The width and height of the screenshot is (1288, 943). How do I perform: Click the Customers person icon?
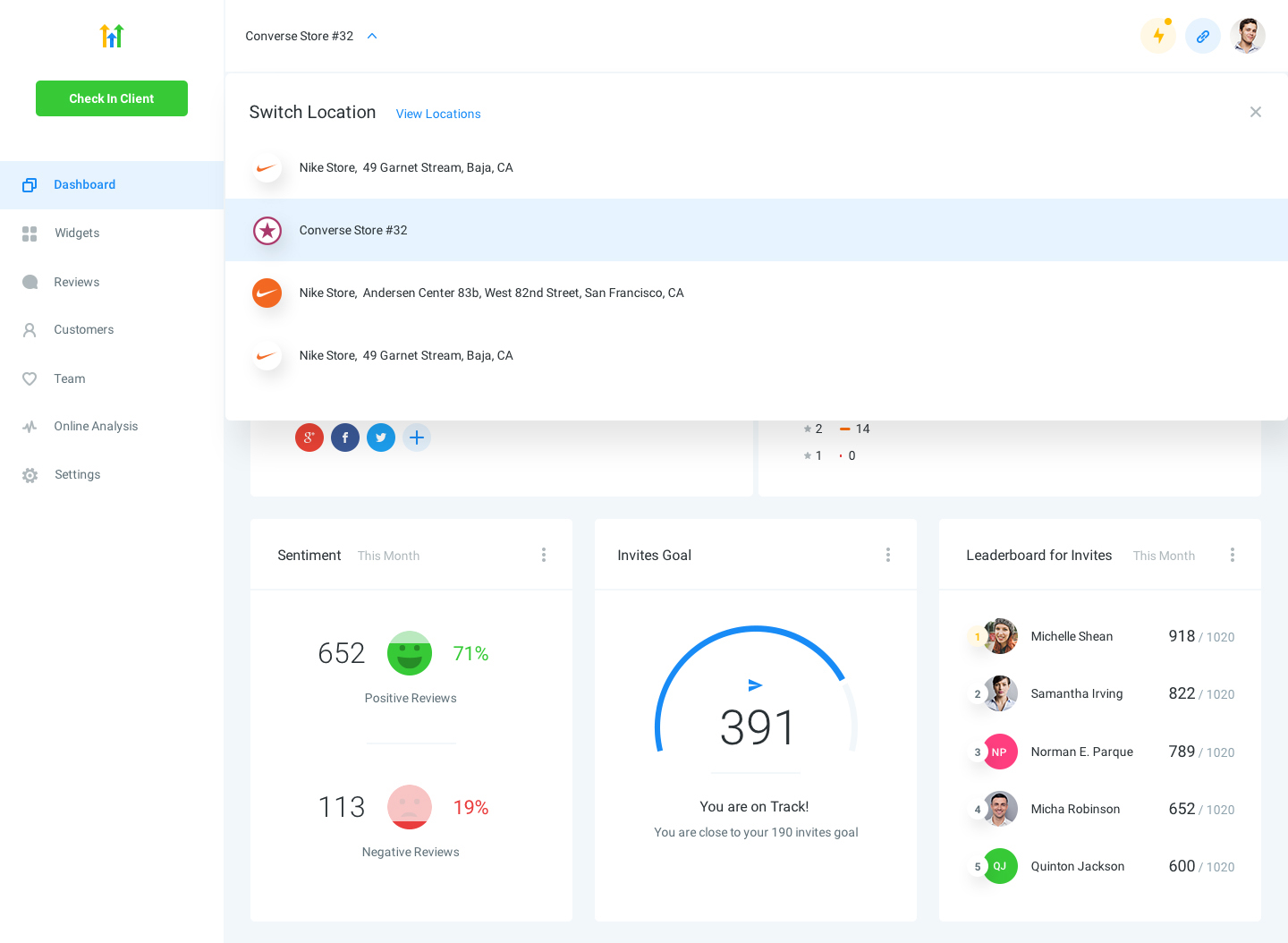[x=30, y=330]
